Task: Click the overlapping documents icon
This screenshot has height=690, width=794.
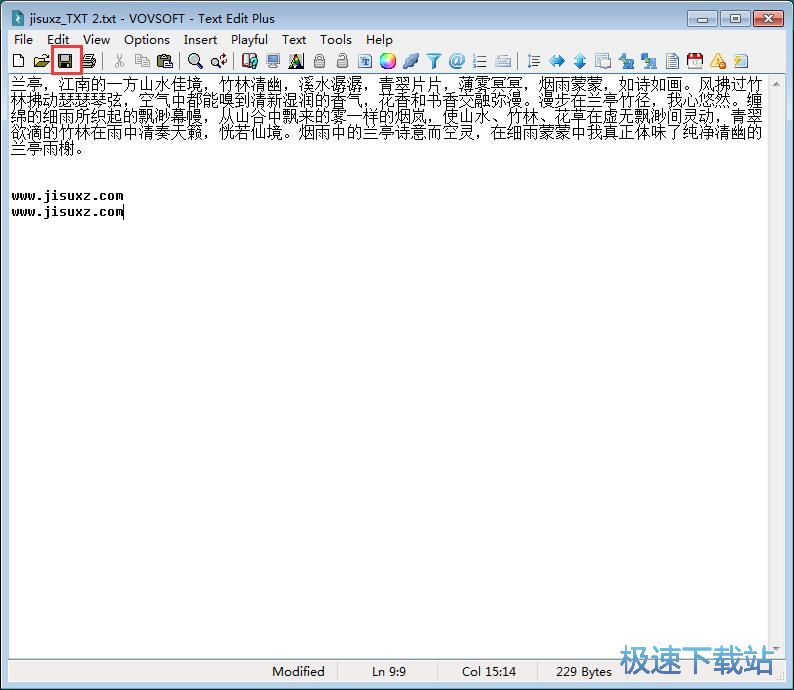Action: (603, 61)
